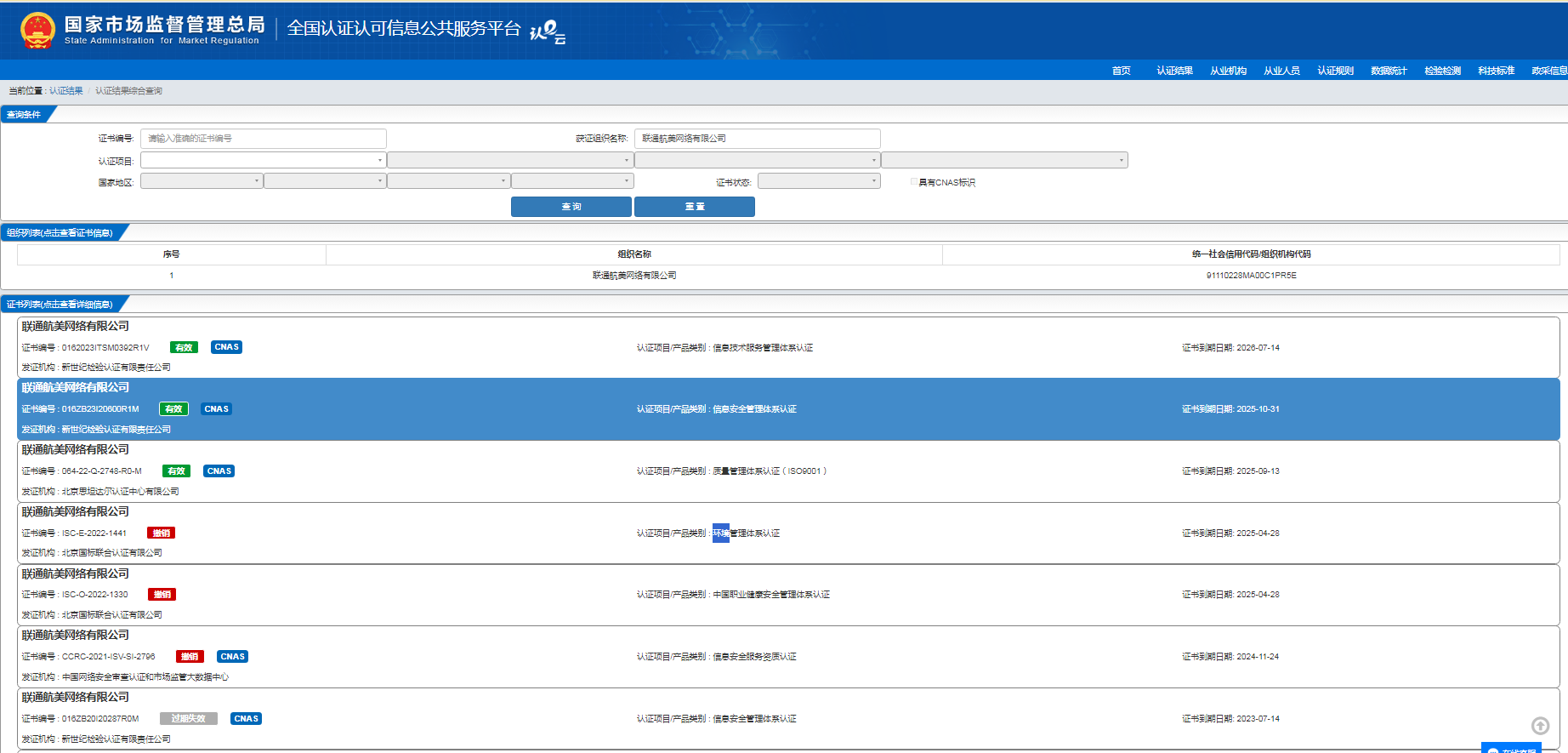Screen dimensions: 1568x753
Task: Click issuer 北京恩坦达尔认证中心有限公司
Action: click(120, 492)
